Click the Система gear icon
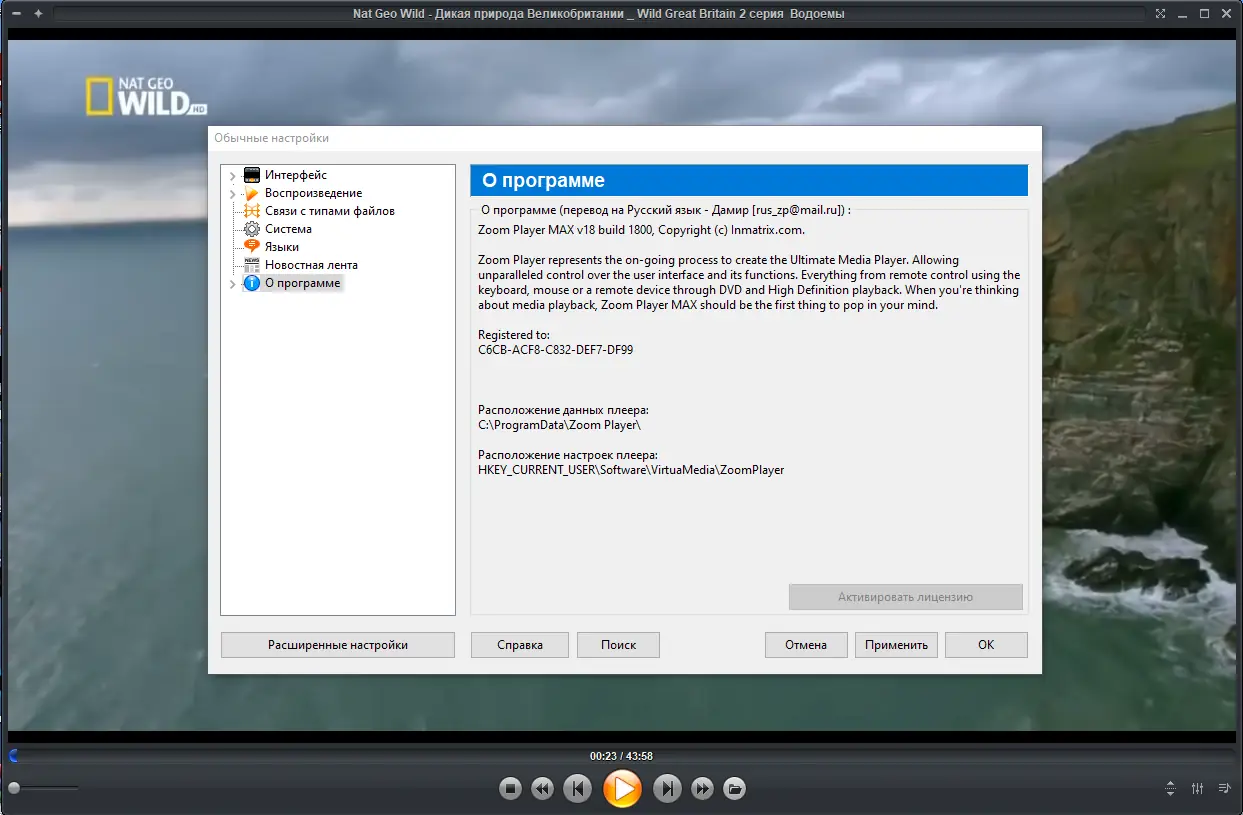Viewport: 1243px width, 815px height. pos(252,229)
